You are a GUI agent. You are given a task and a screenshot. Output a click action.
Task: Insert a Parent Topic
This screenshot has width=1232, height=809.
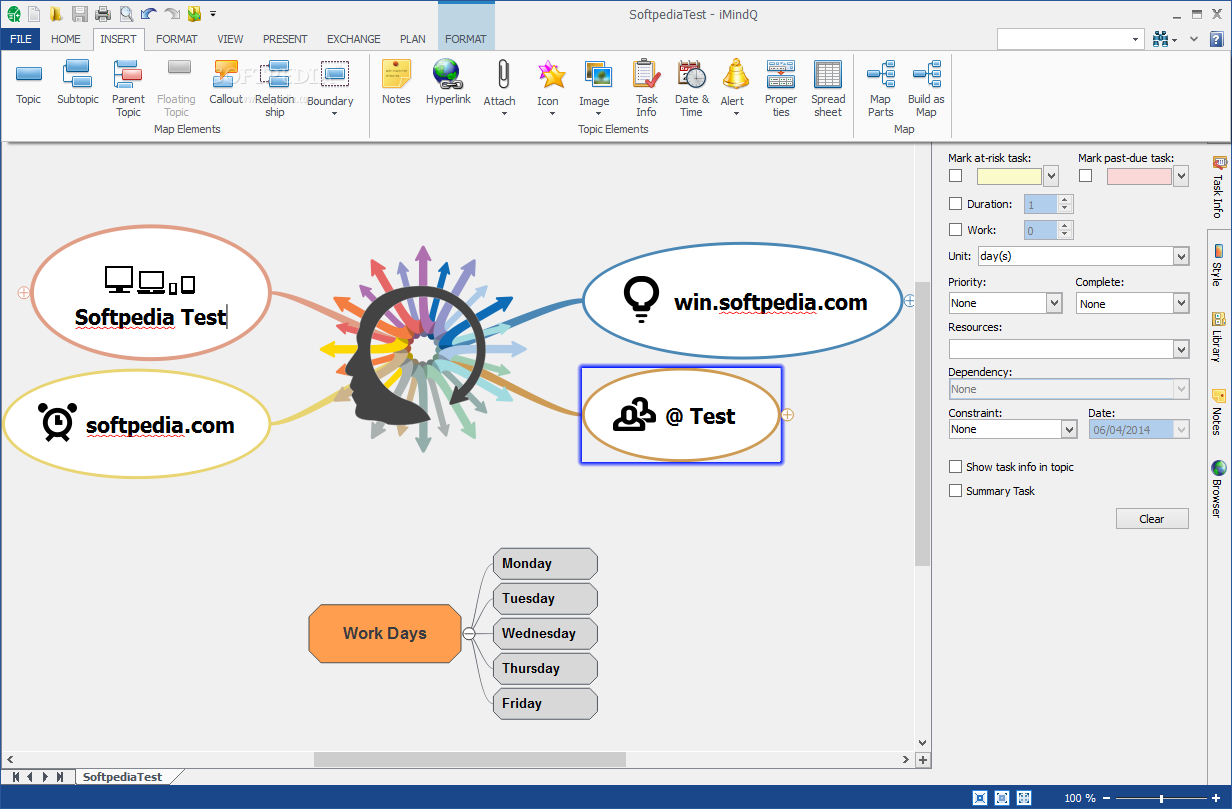click(128, 88)
